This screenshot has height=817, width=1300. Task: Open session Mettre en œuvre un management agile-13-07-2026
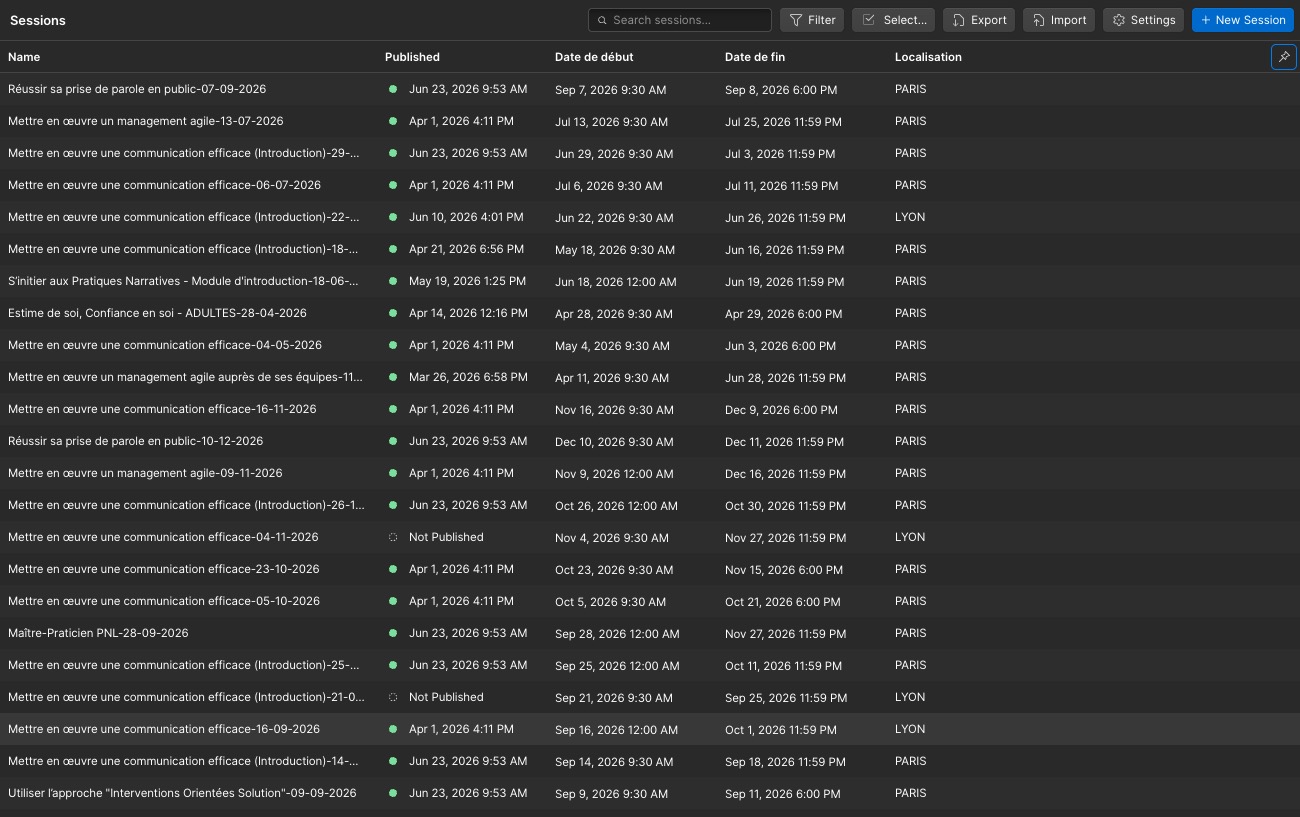[x=146, y=121]
